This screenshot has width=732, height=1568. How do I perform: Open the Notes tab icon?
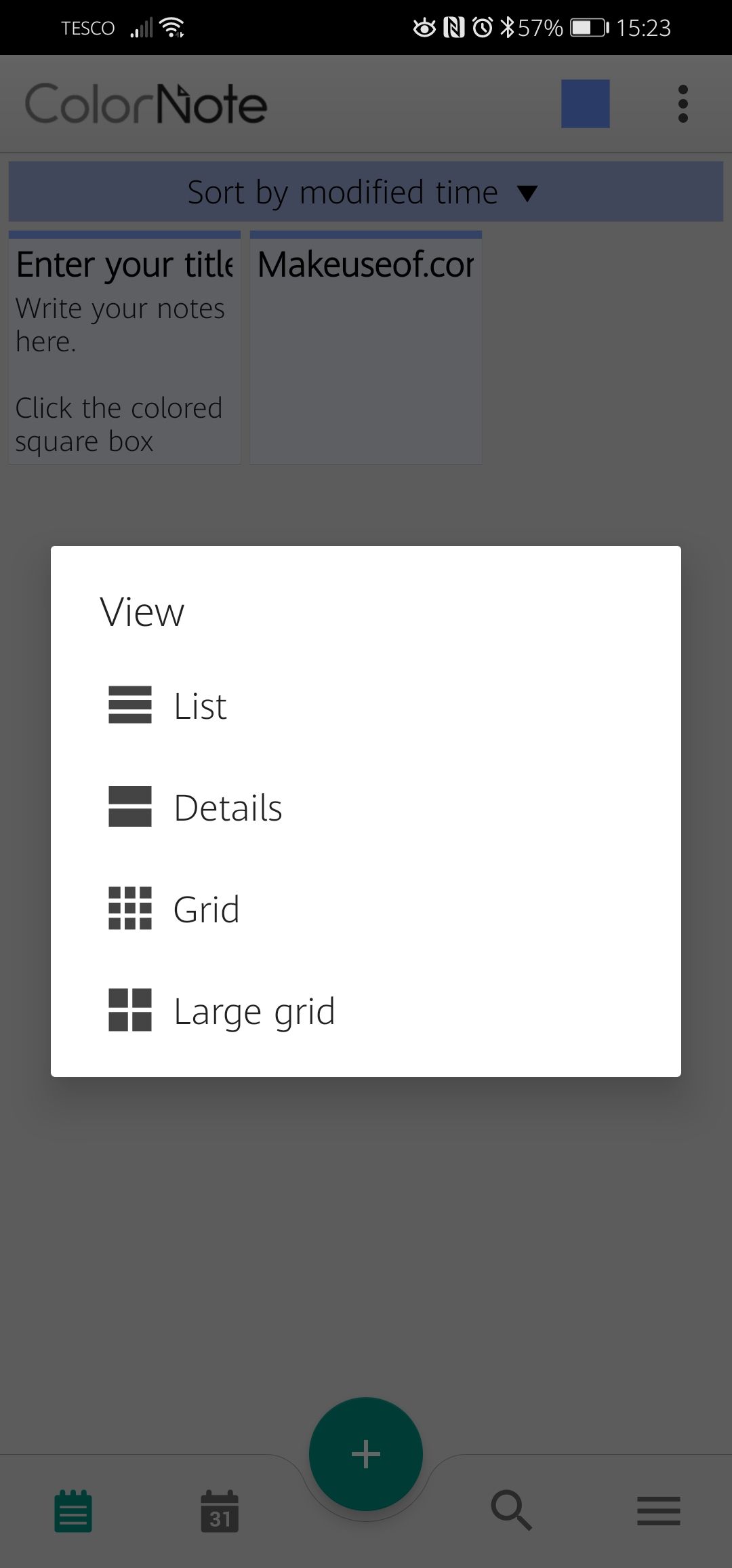point(73,1511)
